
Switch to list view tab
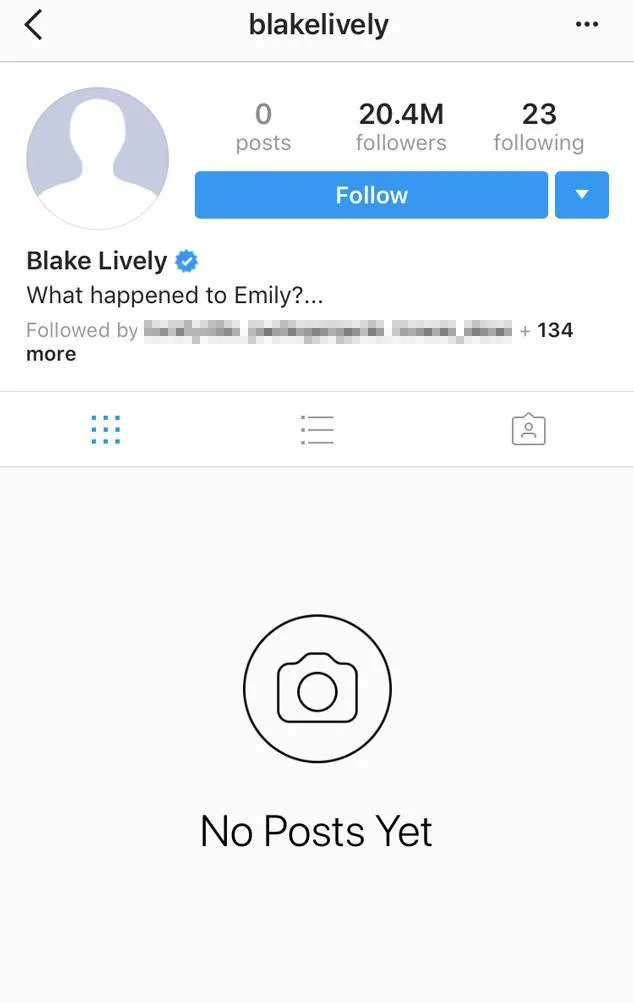click(317, 429)
